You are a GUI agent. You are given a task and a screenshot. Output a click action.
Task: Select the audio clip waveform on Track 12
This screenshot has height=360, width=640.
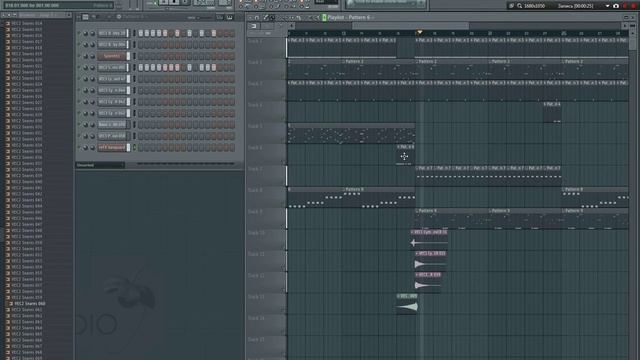(x=428, y=285)
